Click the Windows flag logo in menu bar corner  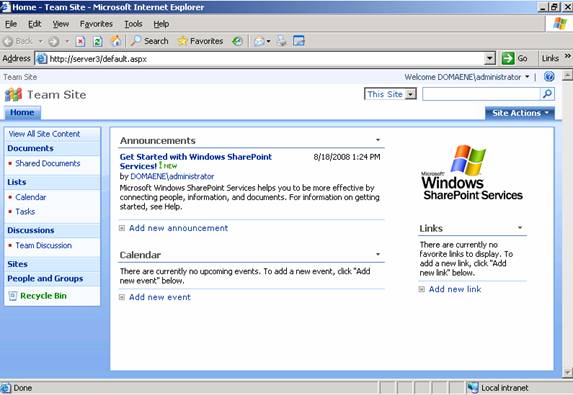(x=559, y=24)
